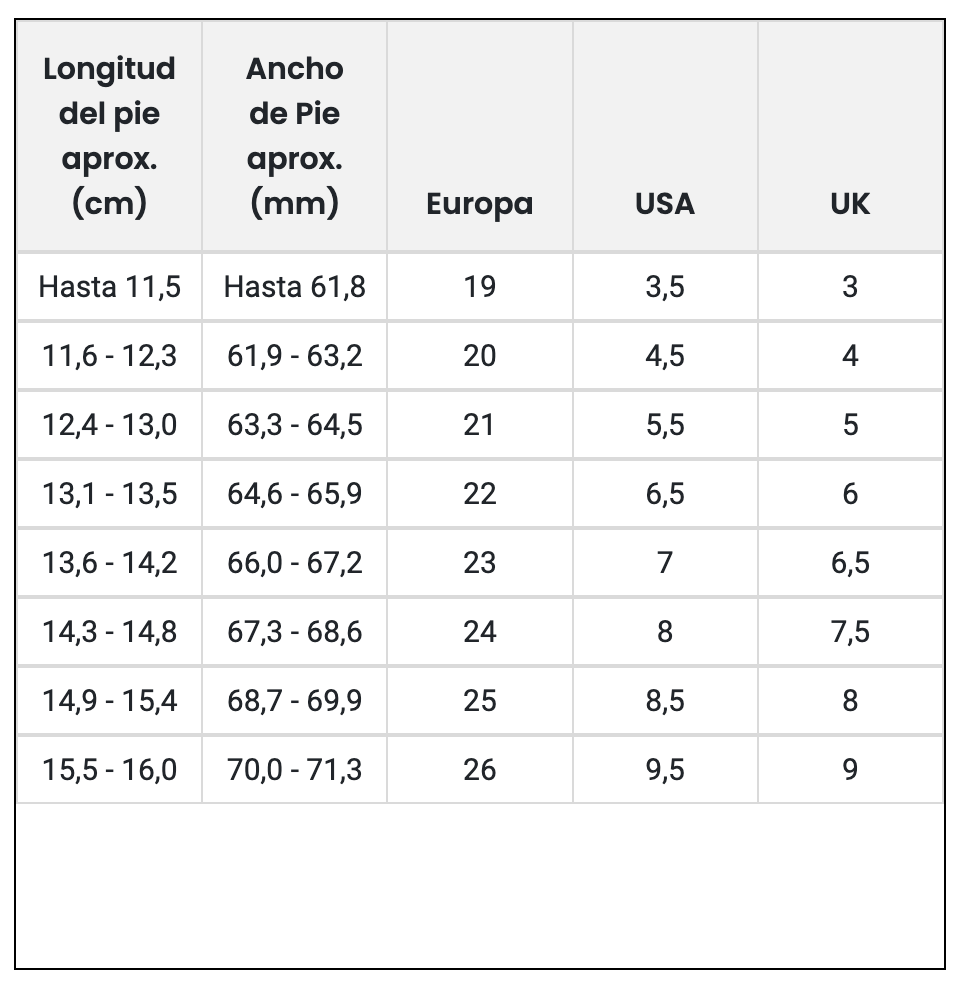Select European size 22 cell
966x990 pixels.
tap(479, 494)
